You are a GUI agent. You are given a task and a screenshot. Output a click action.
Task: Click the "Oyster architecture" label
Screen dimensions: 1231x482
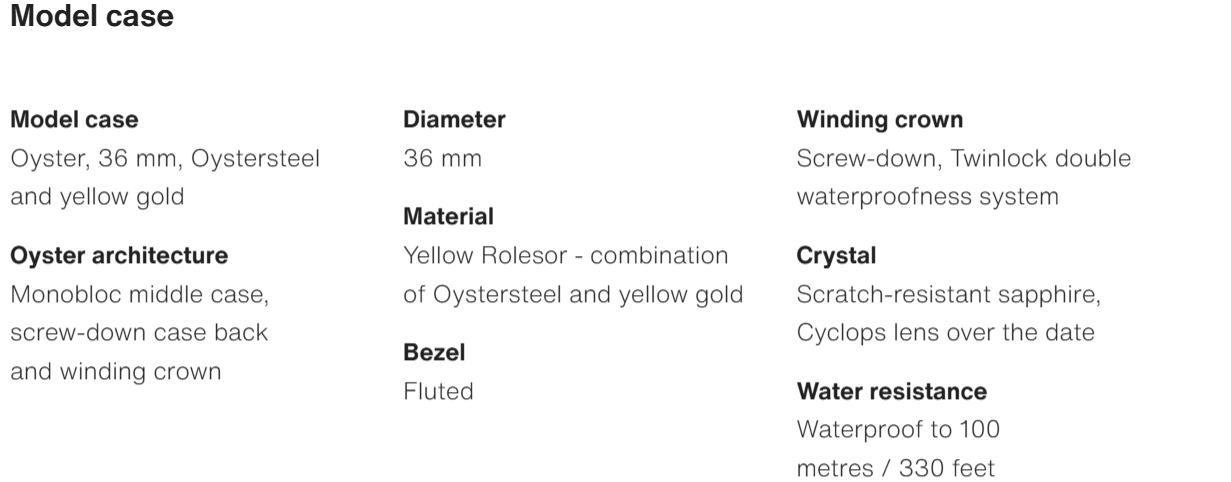[119, 256]
